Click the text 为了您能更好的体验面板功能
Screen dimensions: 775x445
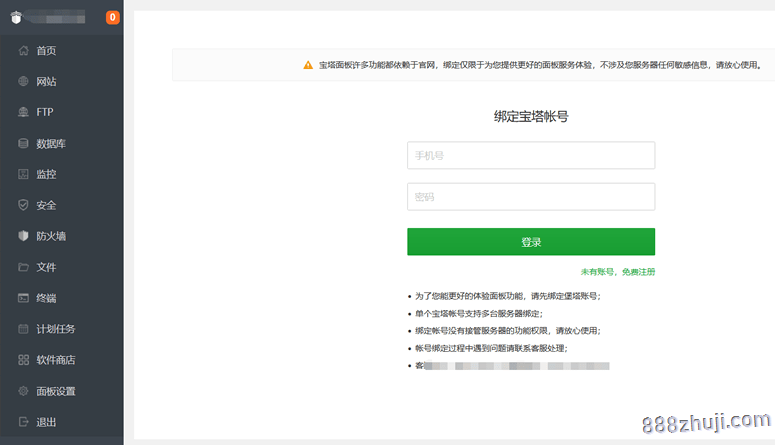point(469,296)
